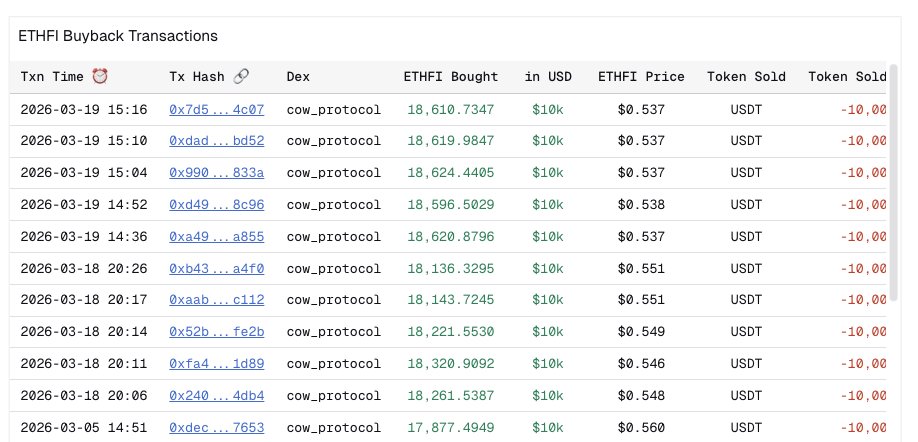Open transaction hash 0x990...833a
918x442 pixels.
click(x=216, y=173)
